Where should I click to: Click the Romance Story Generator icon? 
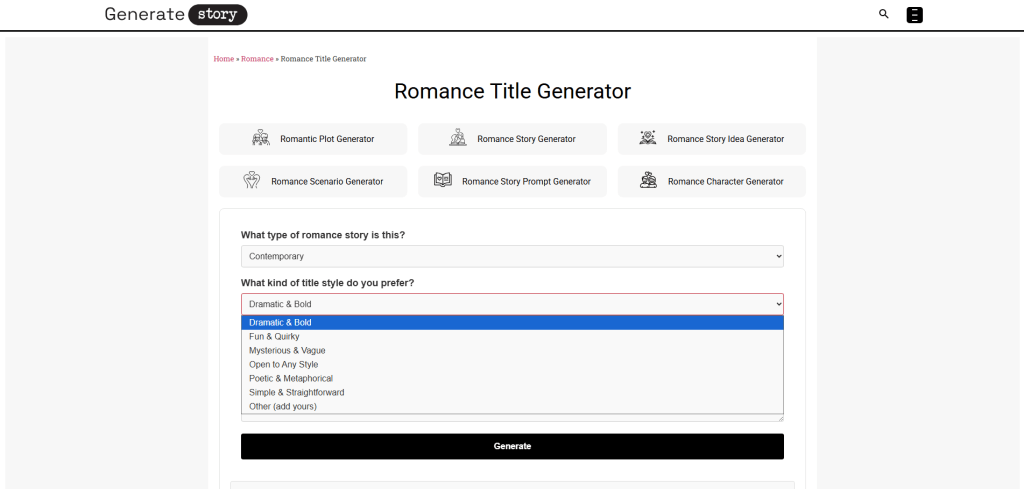coord(458,138)
